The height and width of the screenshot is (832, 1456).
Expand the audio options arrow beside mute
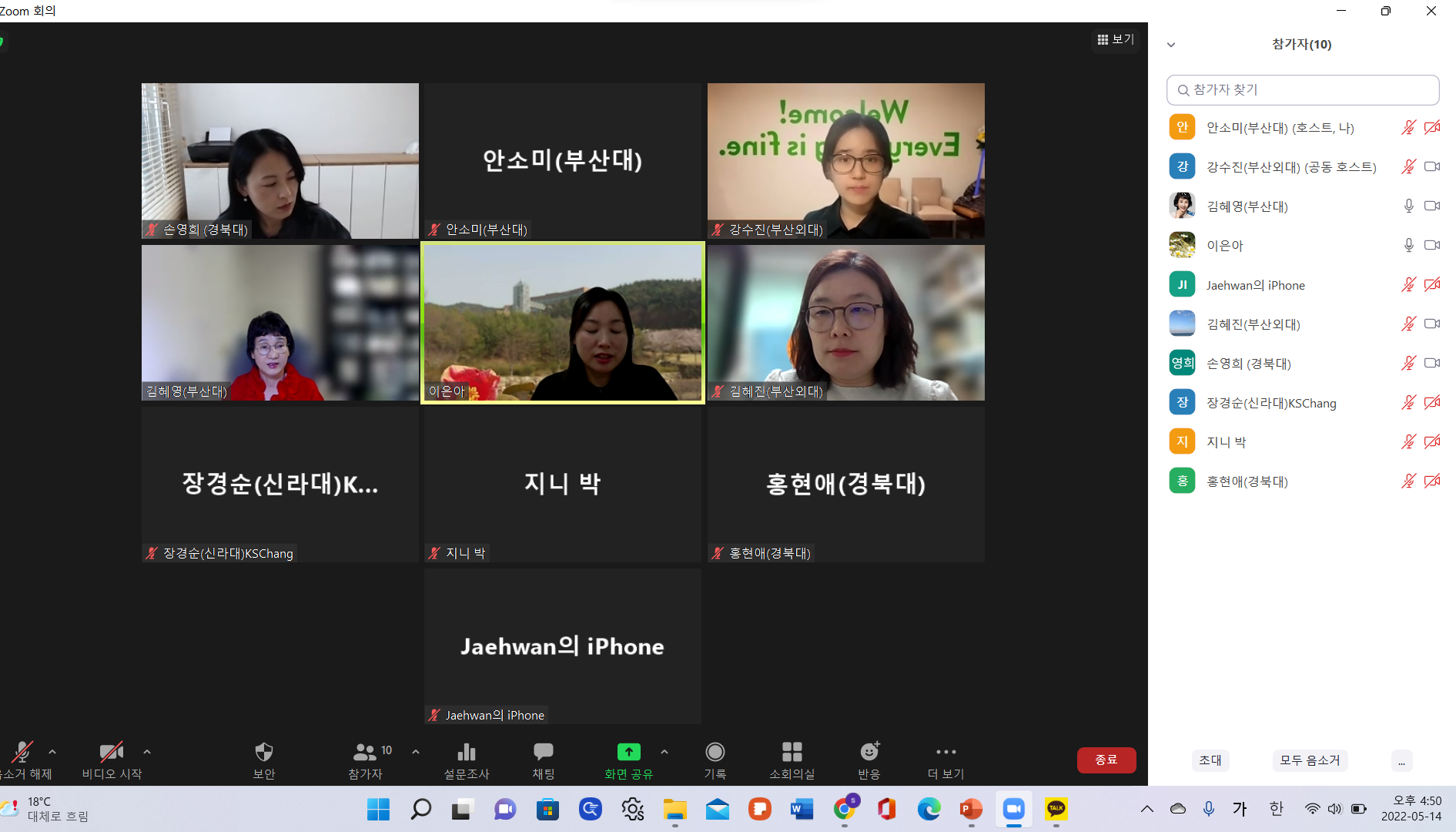(x=52, y=752)
